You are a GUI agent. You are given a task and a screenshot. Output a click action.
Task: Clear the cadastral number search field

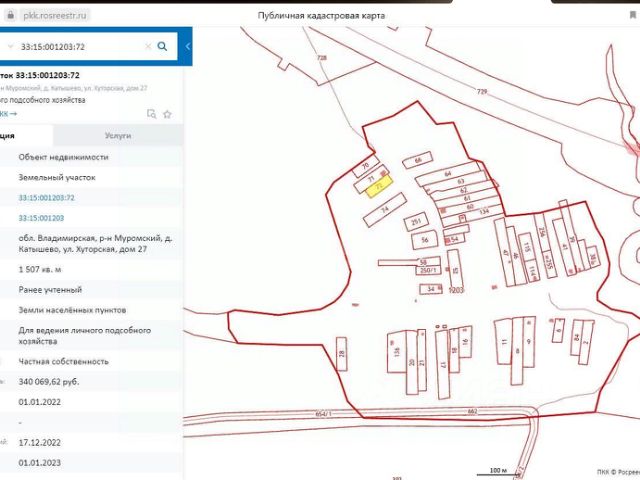(x=148, y=47)
